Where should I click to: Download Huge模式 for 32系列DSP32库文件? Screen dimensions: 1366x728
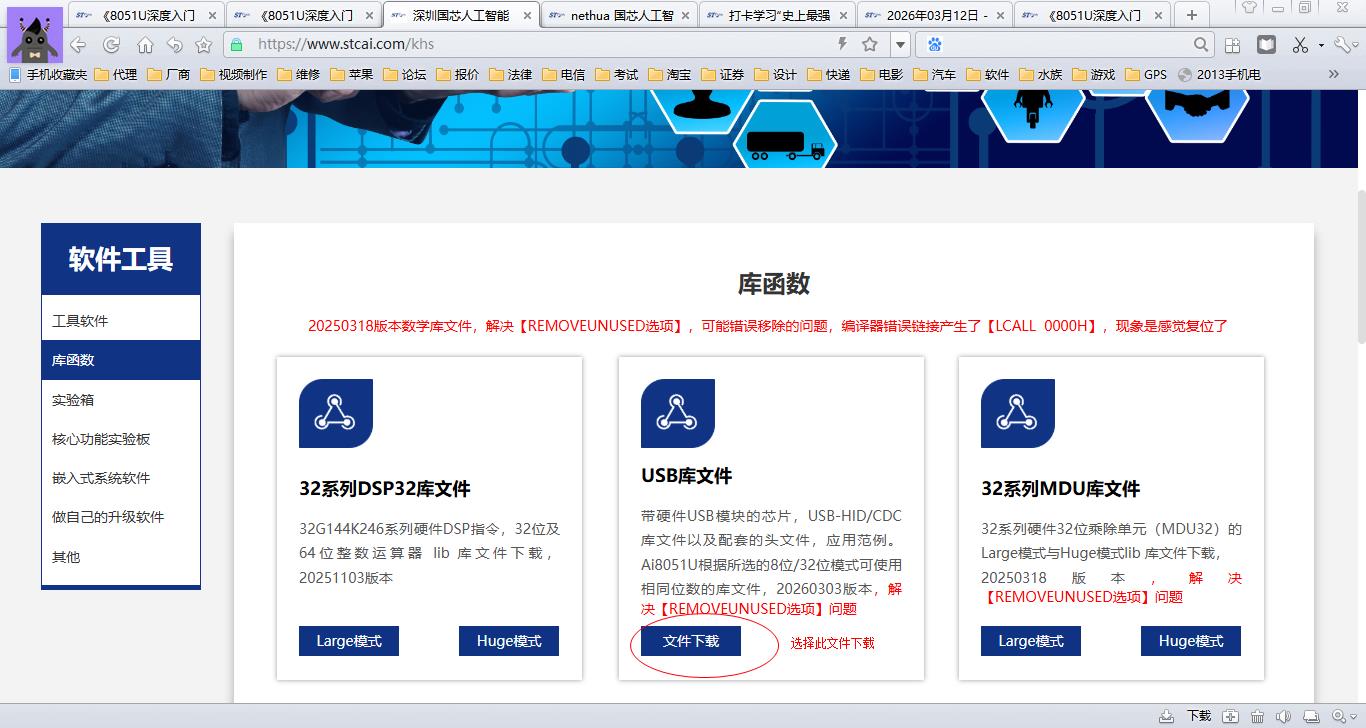[x=509, y=641]
